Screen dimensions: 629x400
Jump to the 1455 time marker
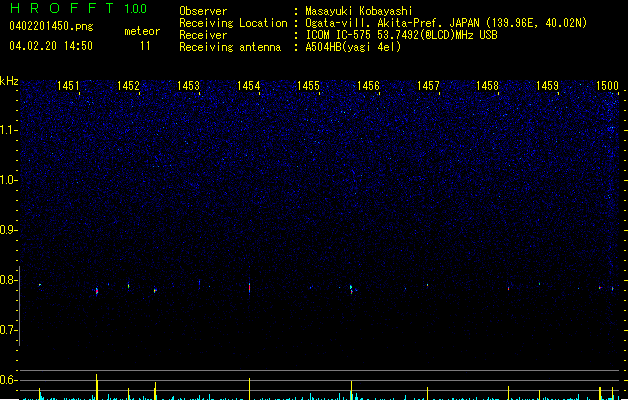click(308, 87)
